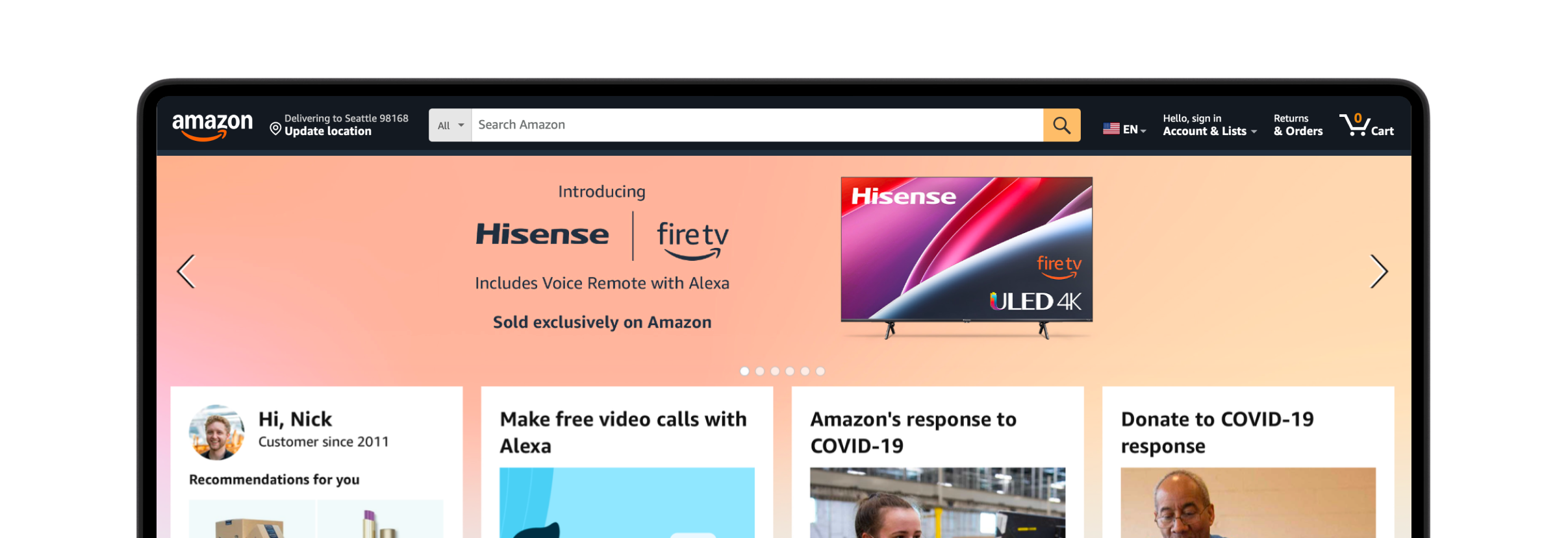Open Amazon's response to COVID-19 card
Viewport: 1568px width, 538px height.
tap(937, 462)
